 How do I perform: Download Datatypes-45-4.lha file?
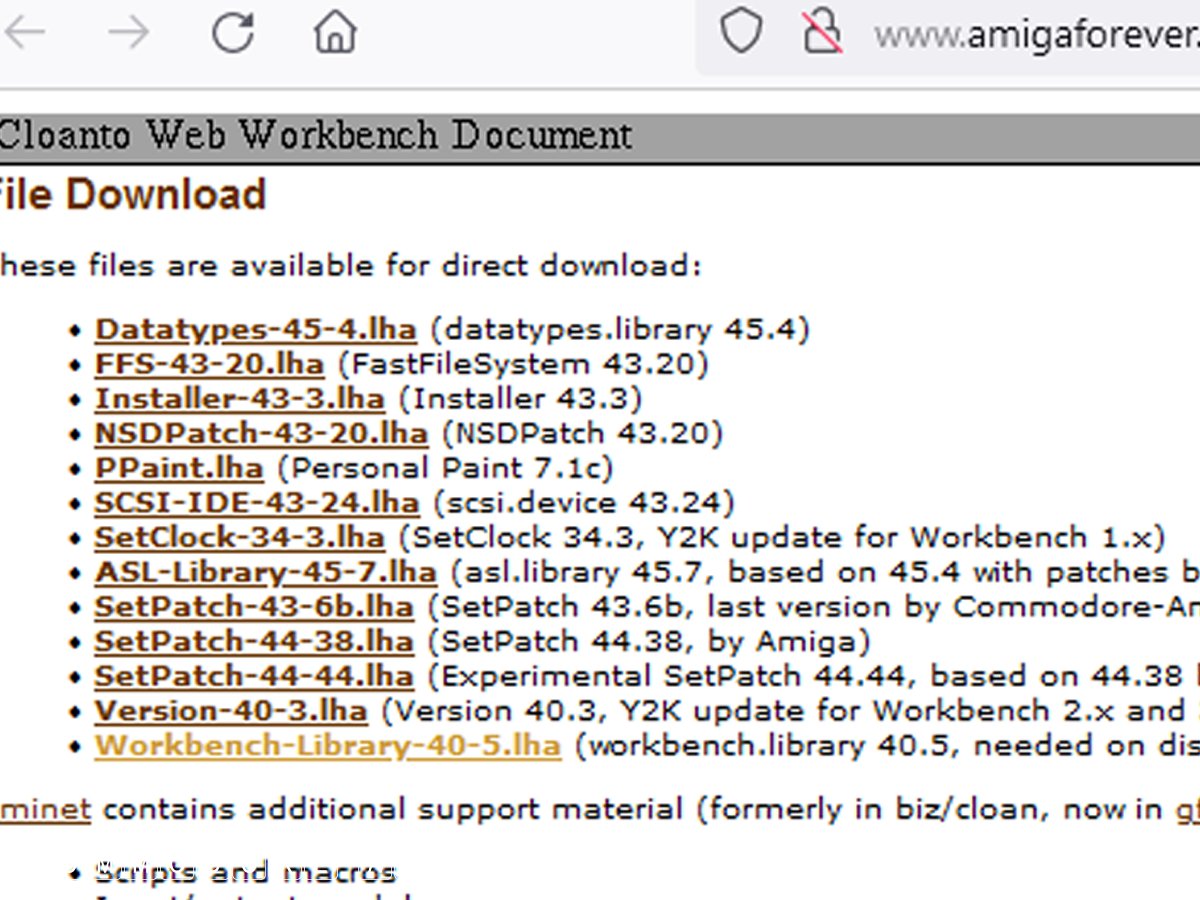tap(255, 329)
